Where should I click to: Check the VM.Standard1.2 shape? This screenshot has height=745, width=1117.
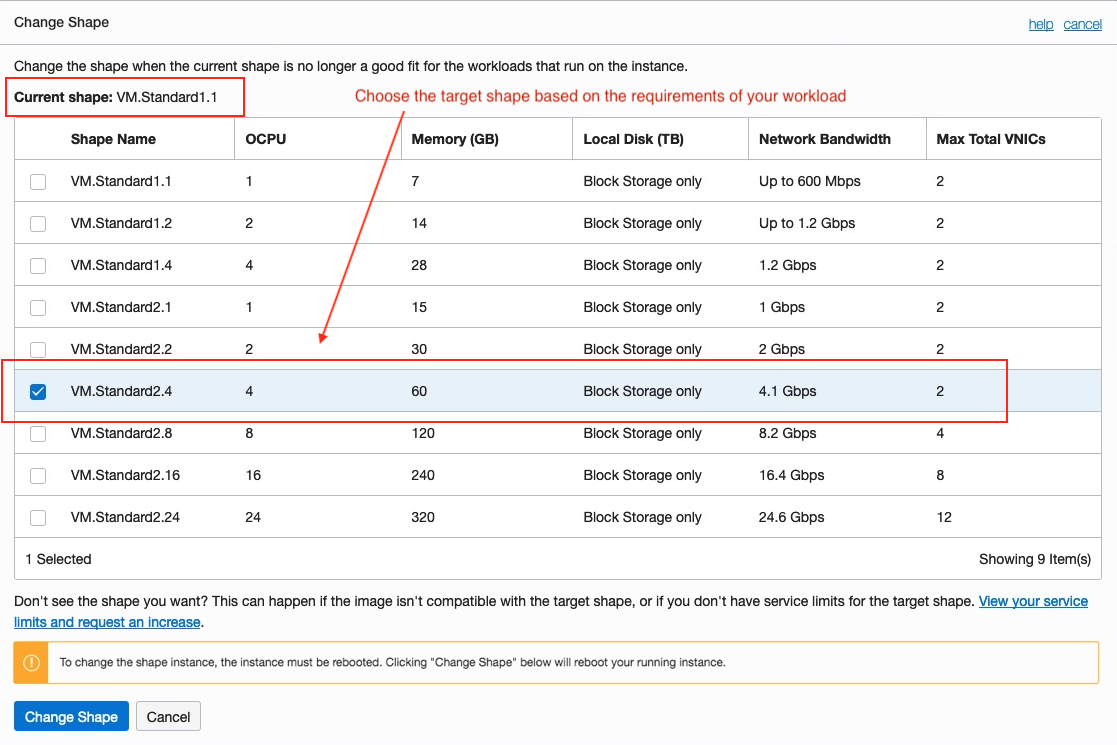37,223
